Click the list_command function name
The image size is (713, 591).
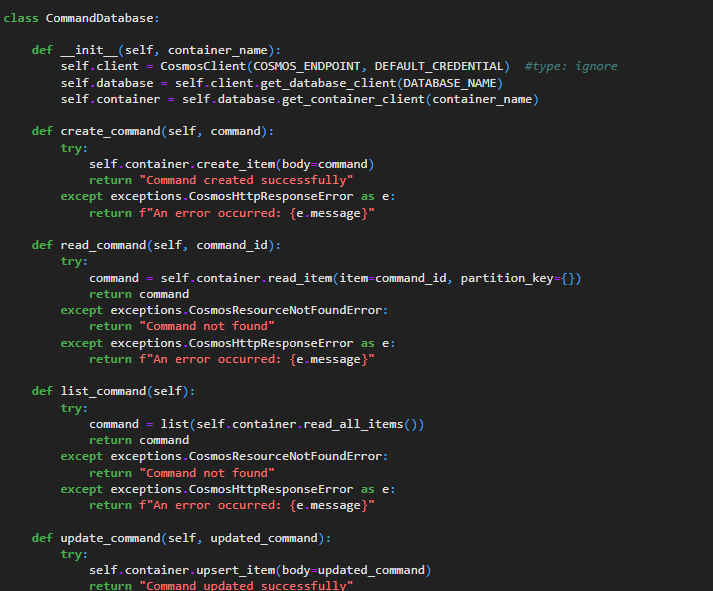103,391
